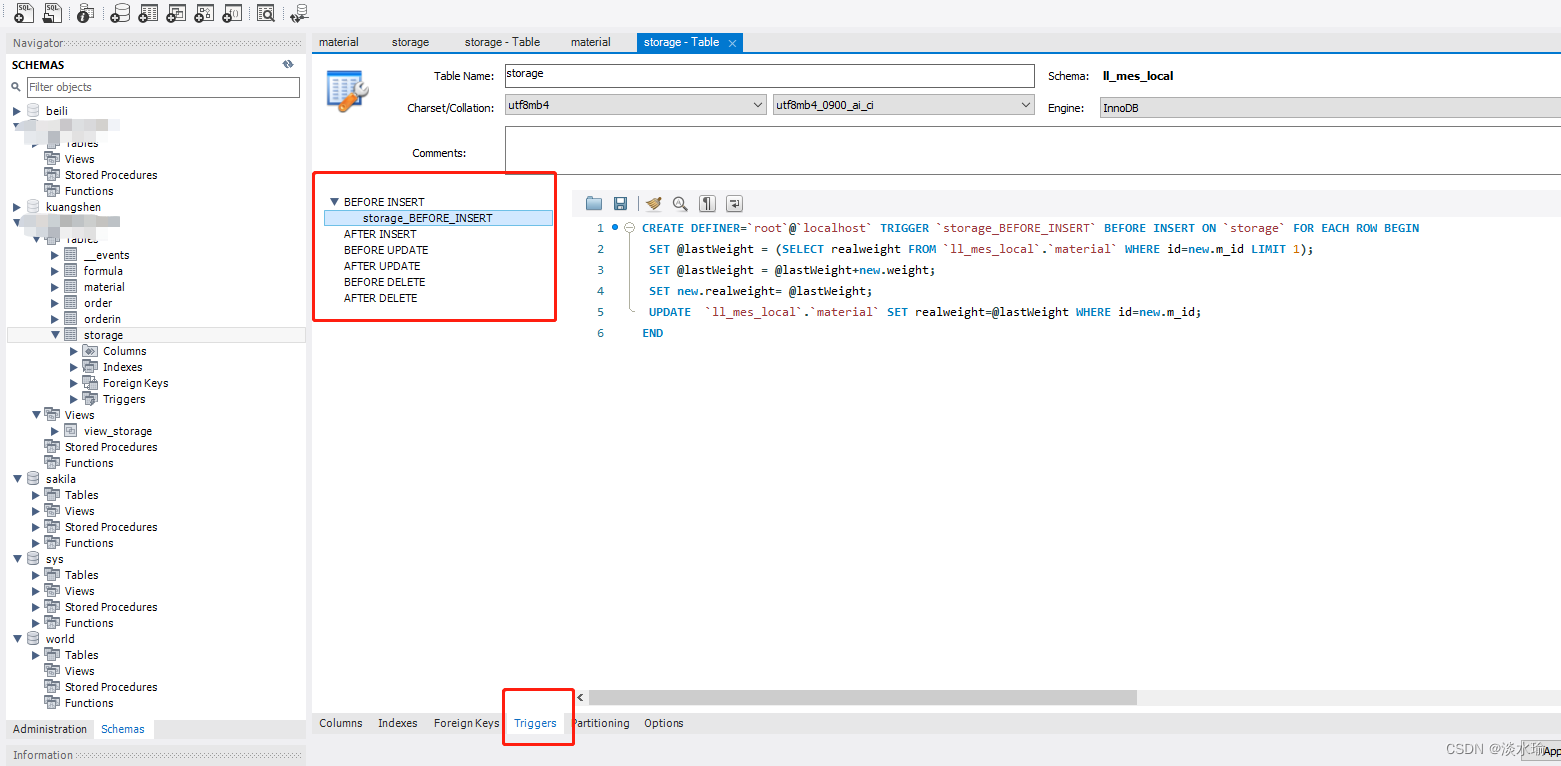1561x766 pixels.
Task: Switch to the Administration navigator tab
Action: click(50, 729)
